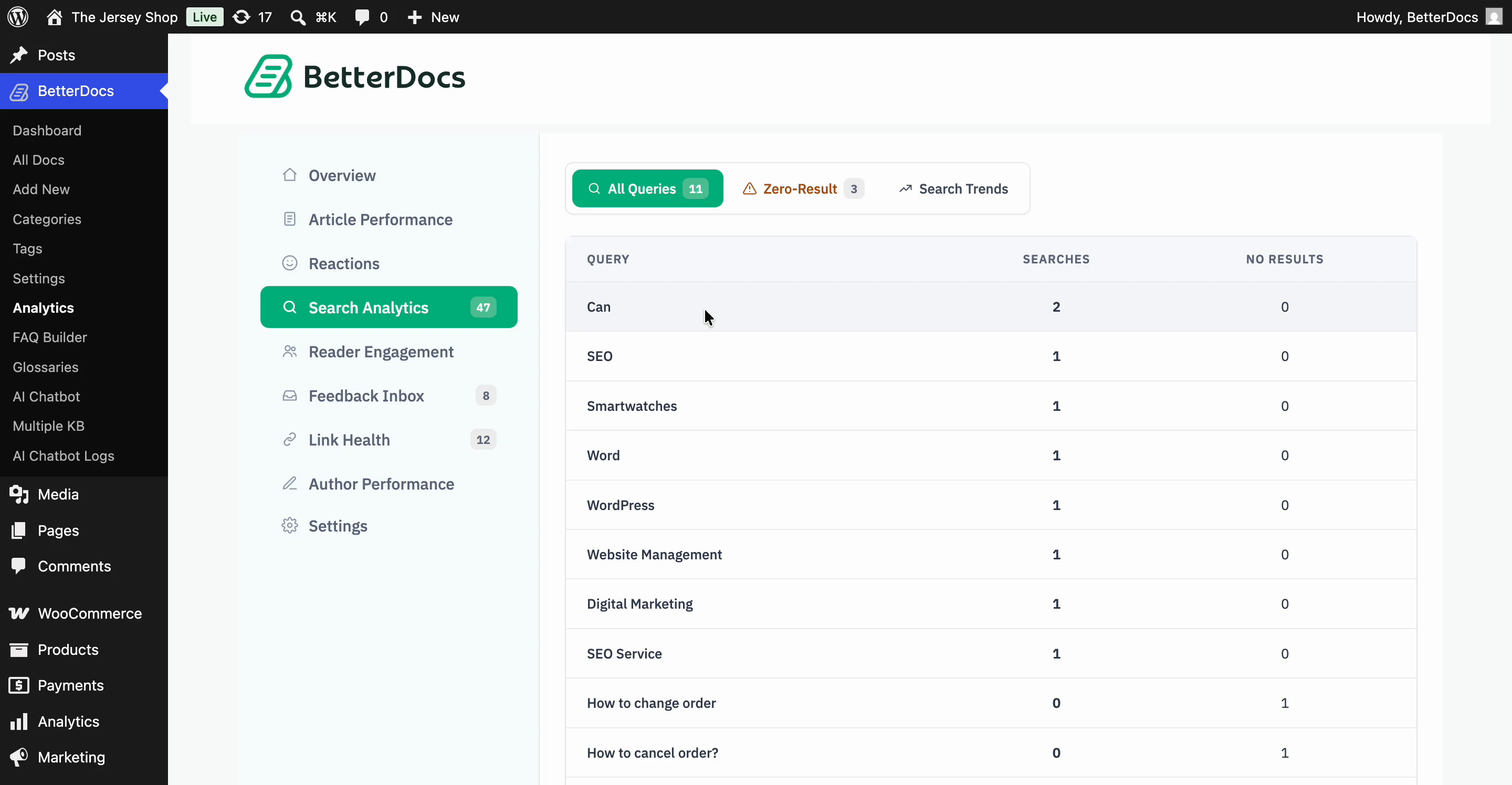Click the SEARCHES column header
The height and width of the screenshot is (785, 1512).
[1056, 259]
